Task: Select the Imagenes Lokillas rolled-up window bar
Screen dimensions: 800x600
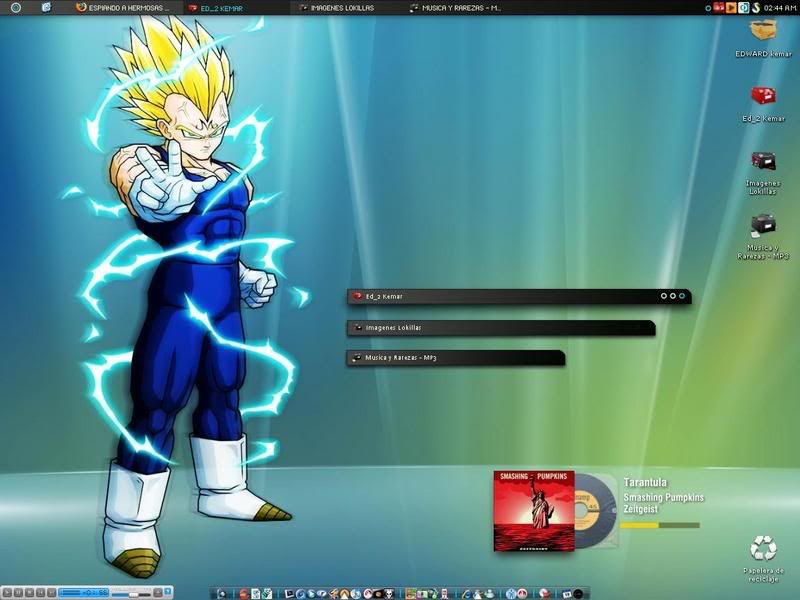Action: point(501,328)
